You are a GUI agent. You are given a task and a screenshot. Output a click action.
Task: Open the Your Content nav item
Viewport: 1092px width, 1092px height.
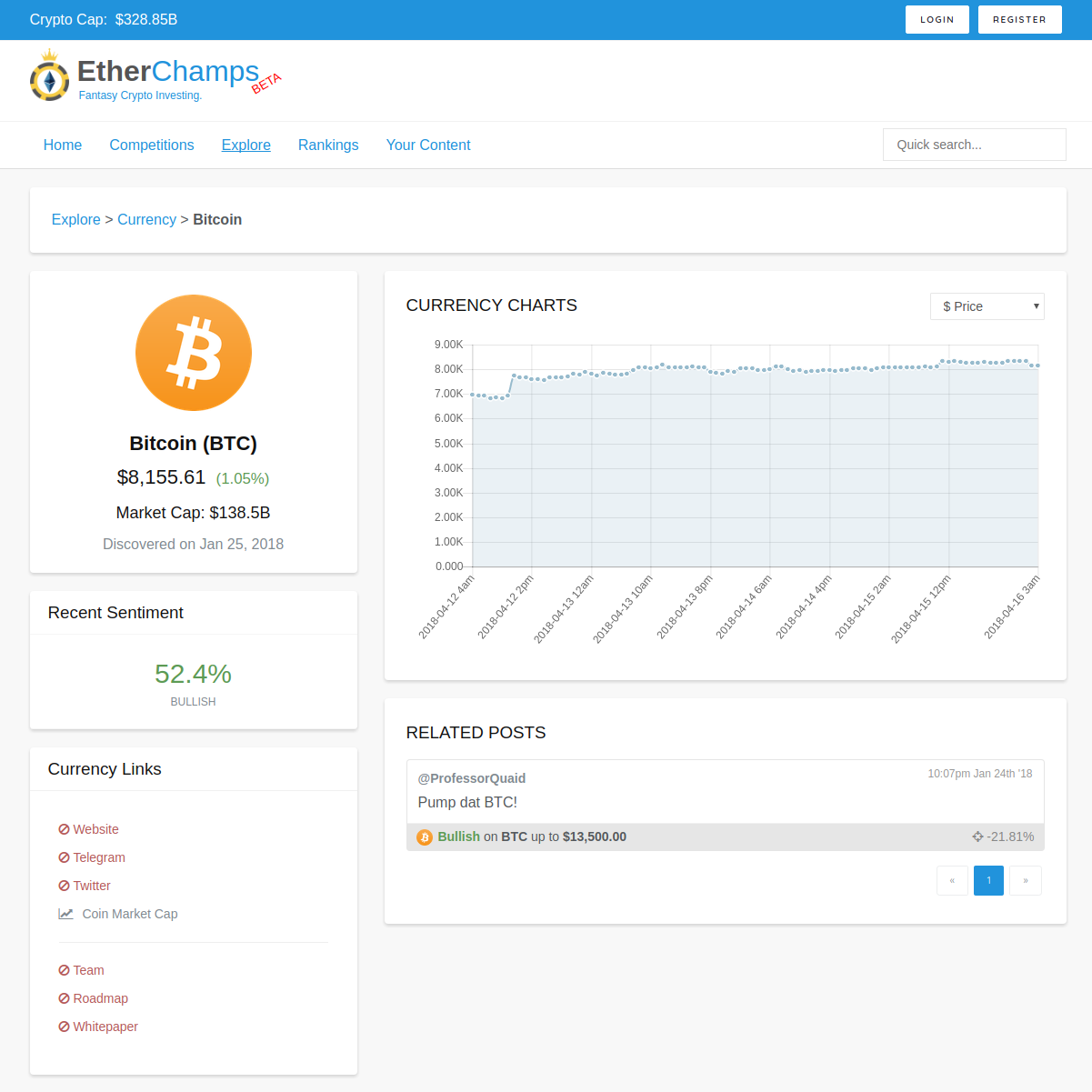pyautogui.click(x=428, y=145)
